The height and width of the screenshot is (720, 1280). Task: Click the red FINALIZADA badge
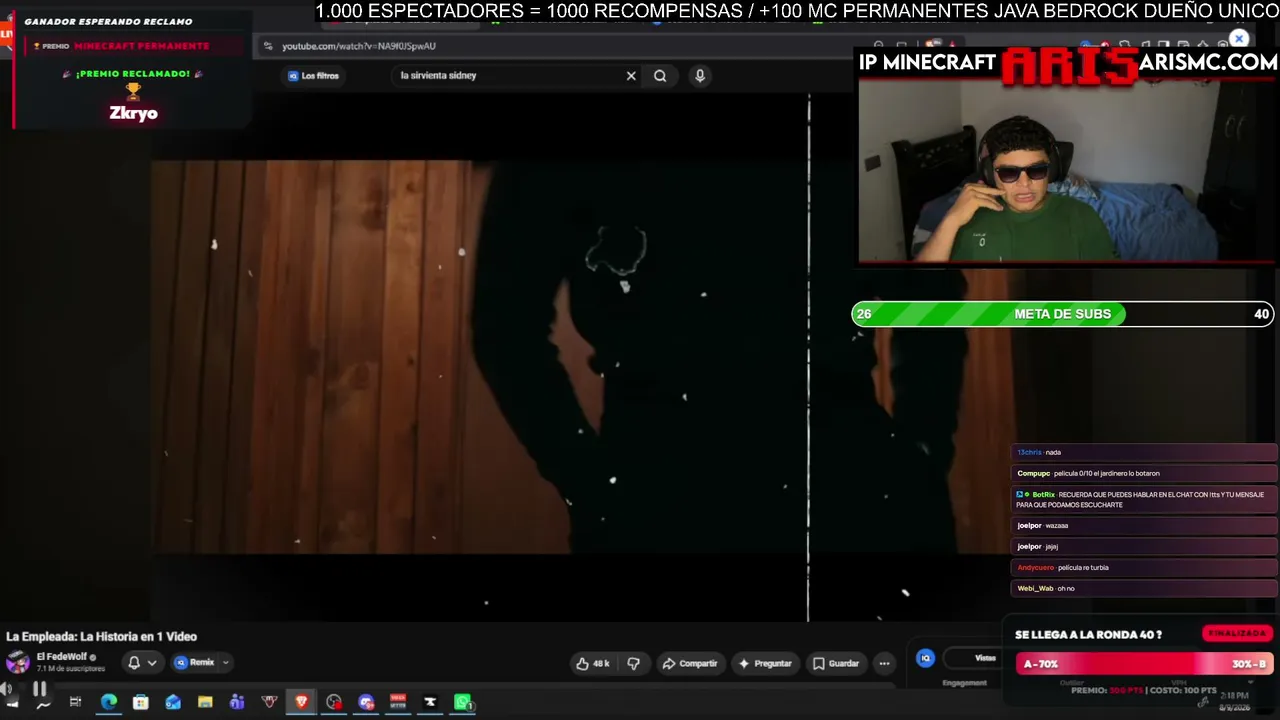[1237, 634]
